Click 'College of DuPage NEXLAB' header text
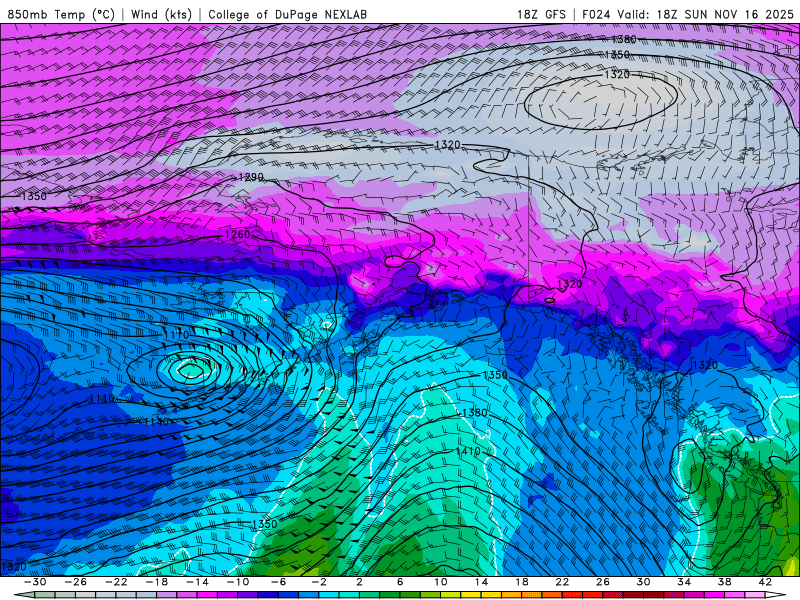This screenshot has height=600, width=800. pos(287,14)
